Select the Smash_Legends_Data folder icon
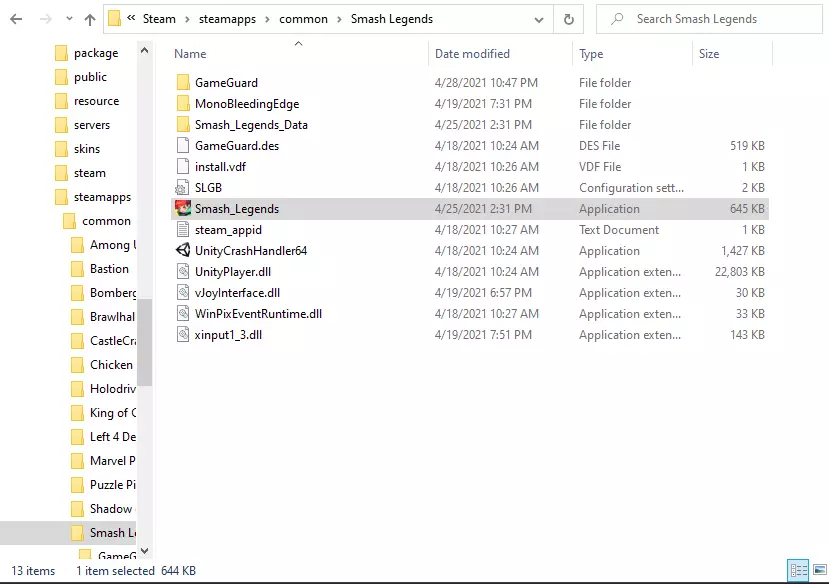Viewport: 829px width, 584px height. pos(183,125)
